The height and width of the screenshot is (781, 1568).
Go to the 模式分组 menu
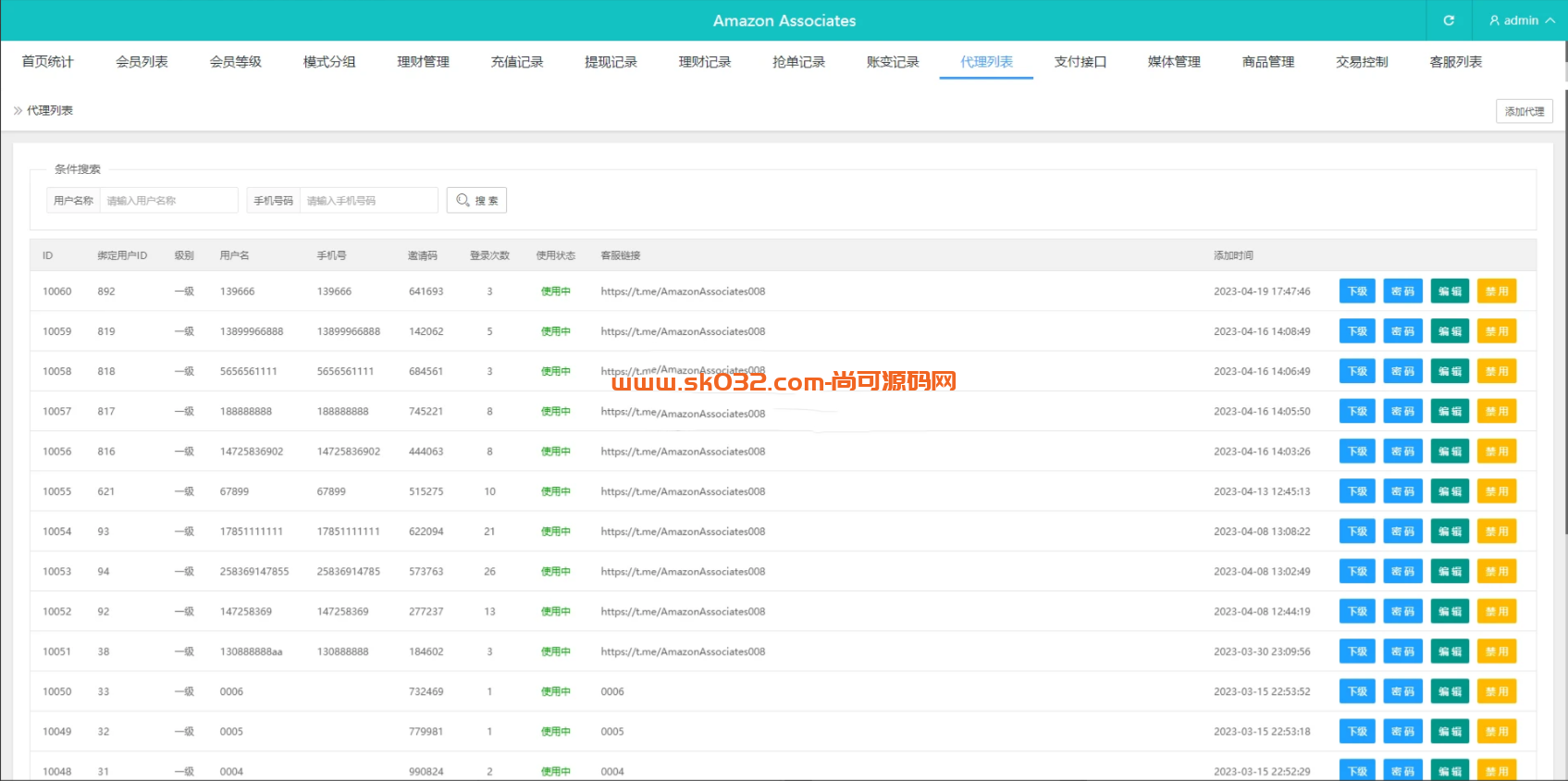[329, 61]
